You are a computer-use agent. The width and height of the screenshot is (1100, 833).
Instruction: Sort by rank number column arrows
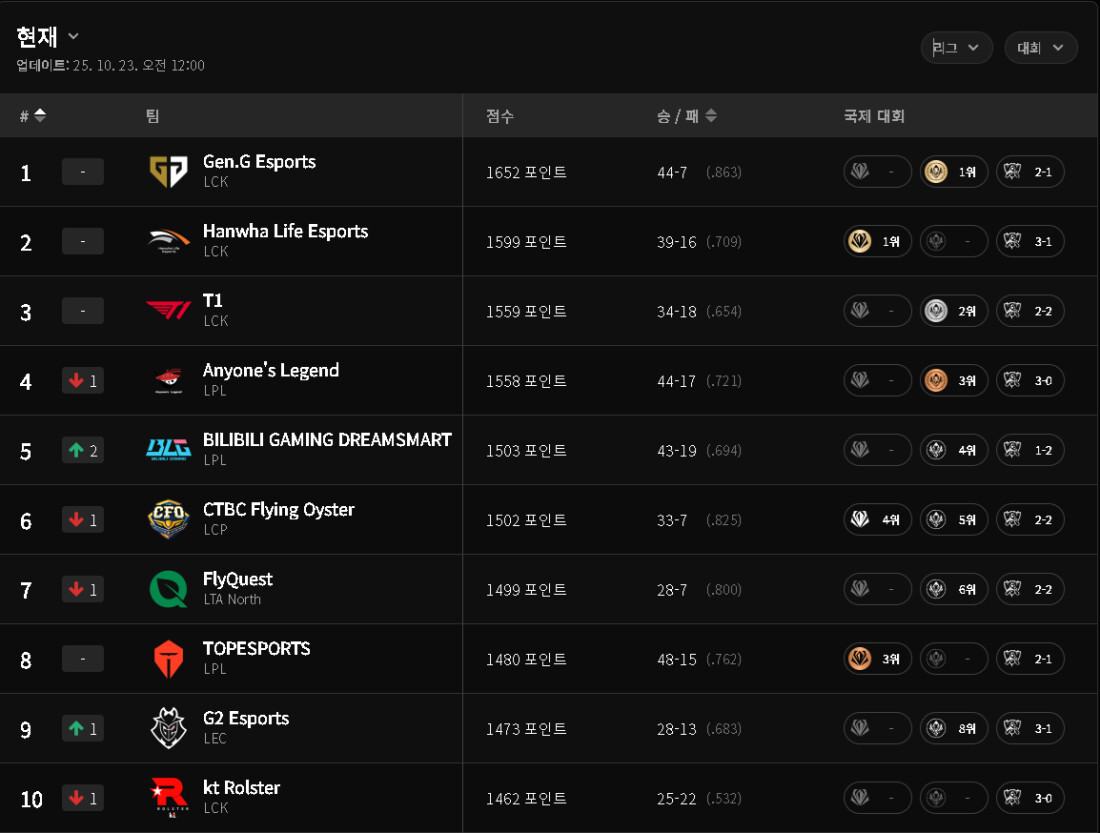[40, 115]
